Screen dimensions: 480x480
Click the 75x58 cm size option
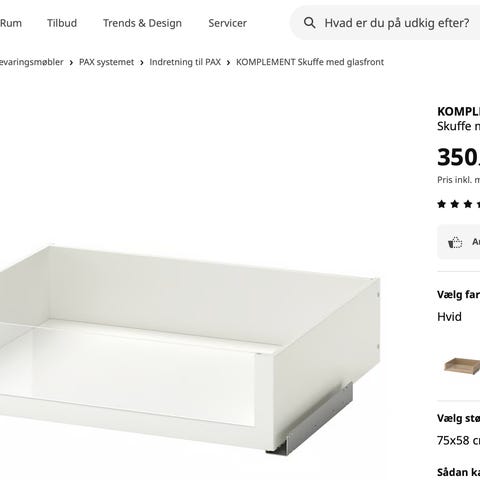459,441
